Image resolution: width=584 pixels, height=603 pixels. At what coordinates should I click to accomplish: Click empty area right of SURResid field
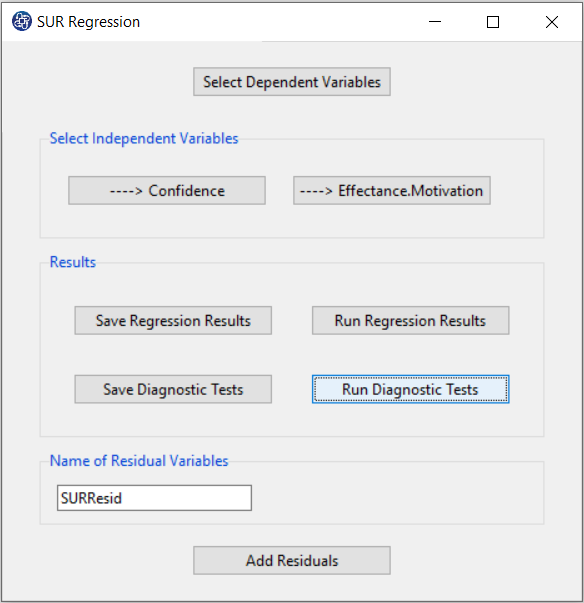(396, 498)
